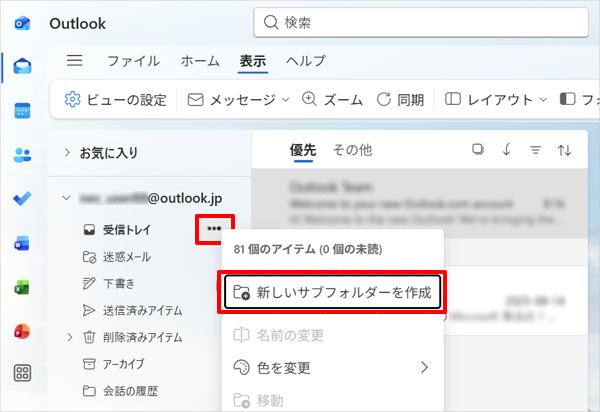Viewport: 600px width, 412px height.
Task: Open the レイアウト layout dropdown
Action: [x=496, y=100]
